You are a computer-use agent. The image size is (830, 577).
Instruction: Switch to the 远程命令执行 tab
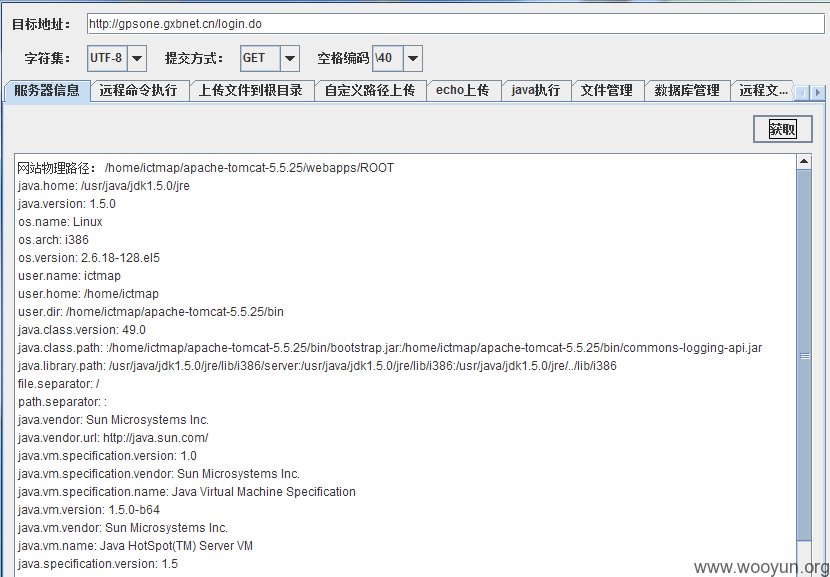[139, 91]
